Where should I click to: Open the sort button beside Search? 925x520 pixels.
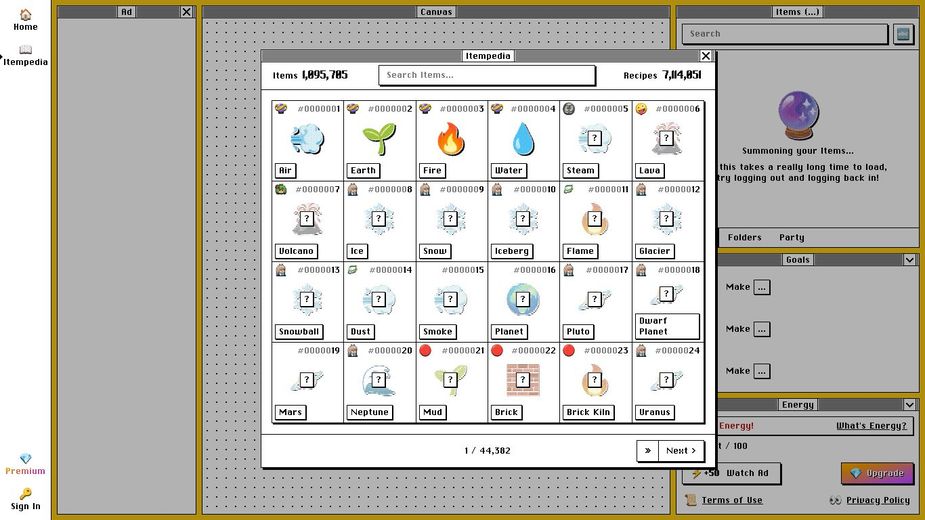[904, 34]
